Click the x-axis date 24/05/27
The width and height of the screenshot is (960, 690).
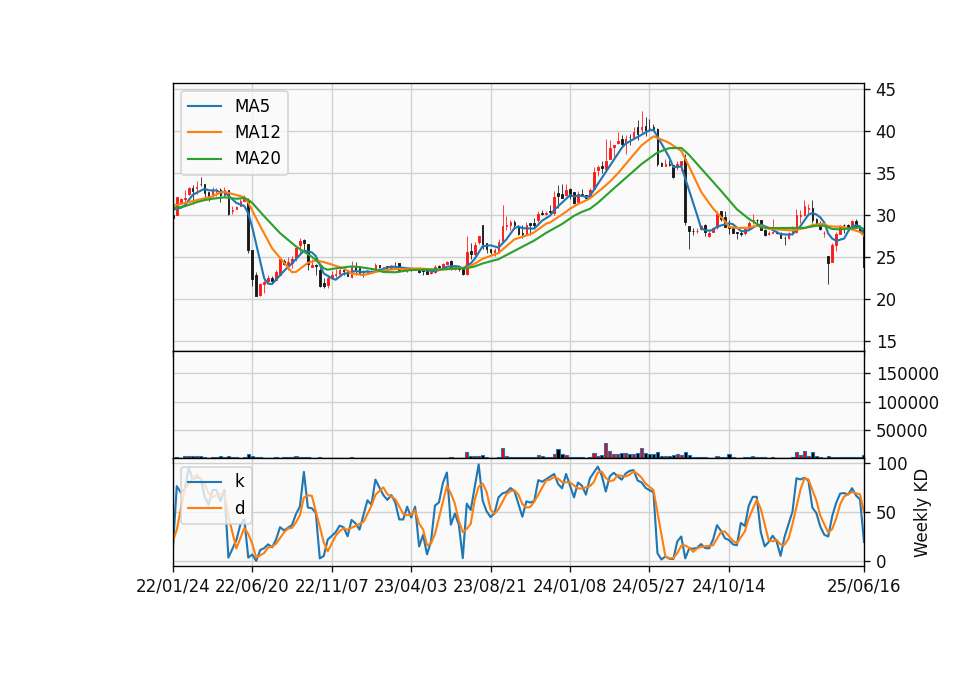pyautogui.click(x=649, y=586)
